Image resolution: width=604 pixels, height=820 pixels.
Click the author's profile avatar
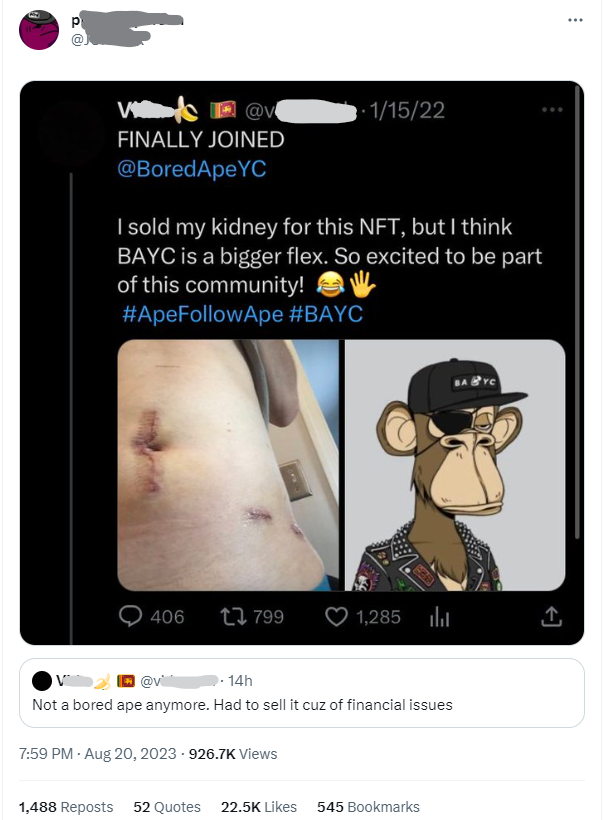pos(38,32)
